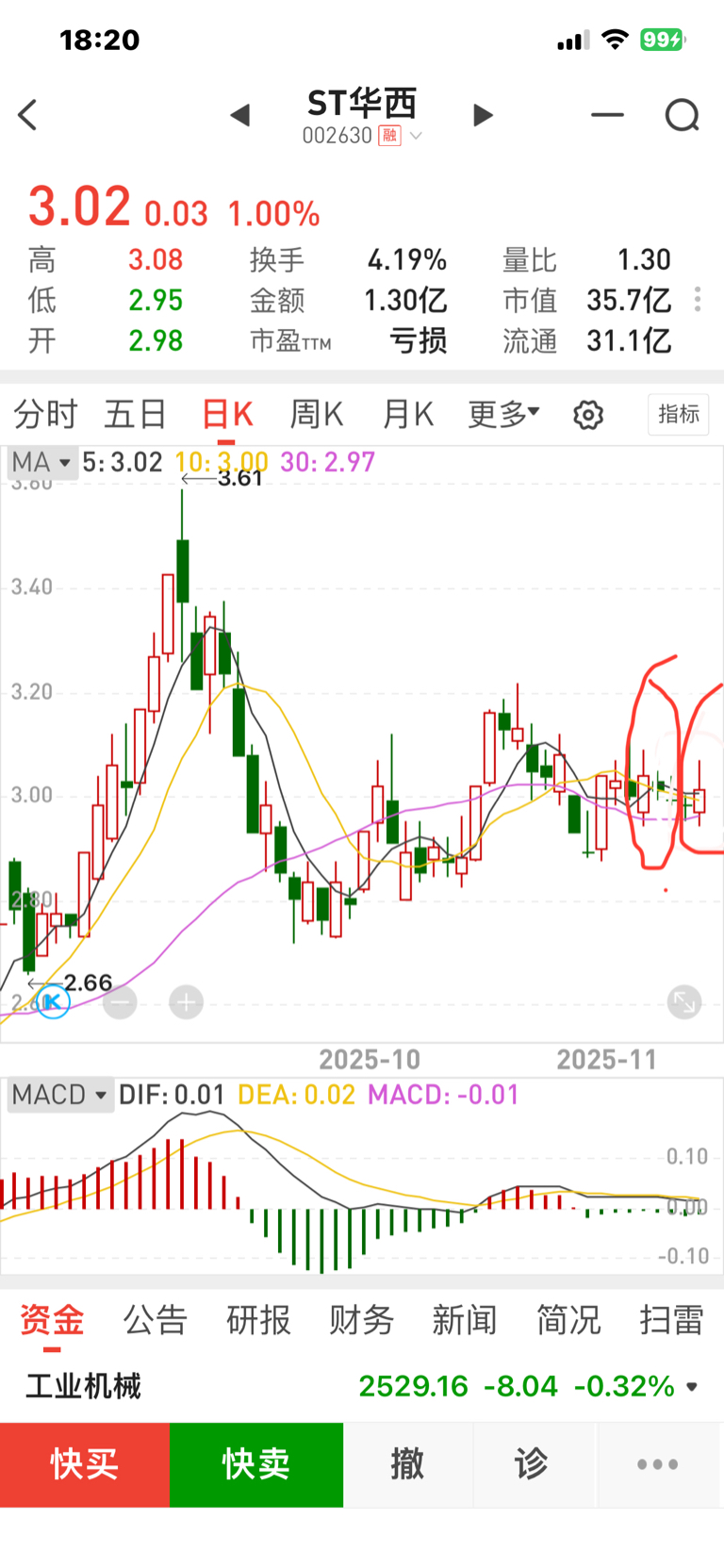
Task: Open the 新闻 news tab
Action: [x=465, y=1320]
